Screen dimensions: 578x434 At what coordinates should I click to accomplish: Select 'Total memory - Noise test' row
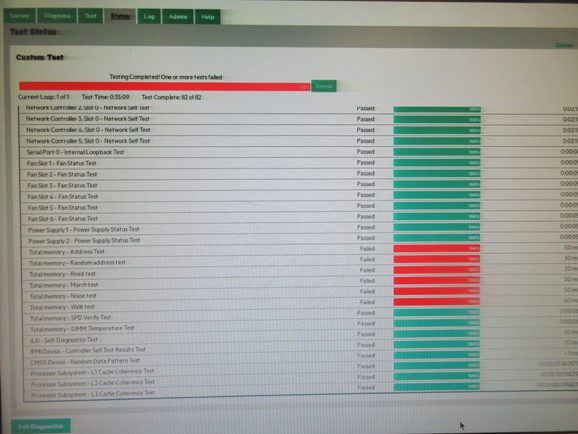tap(299, 294)
